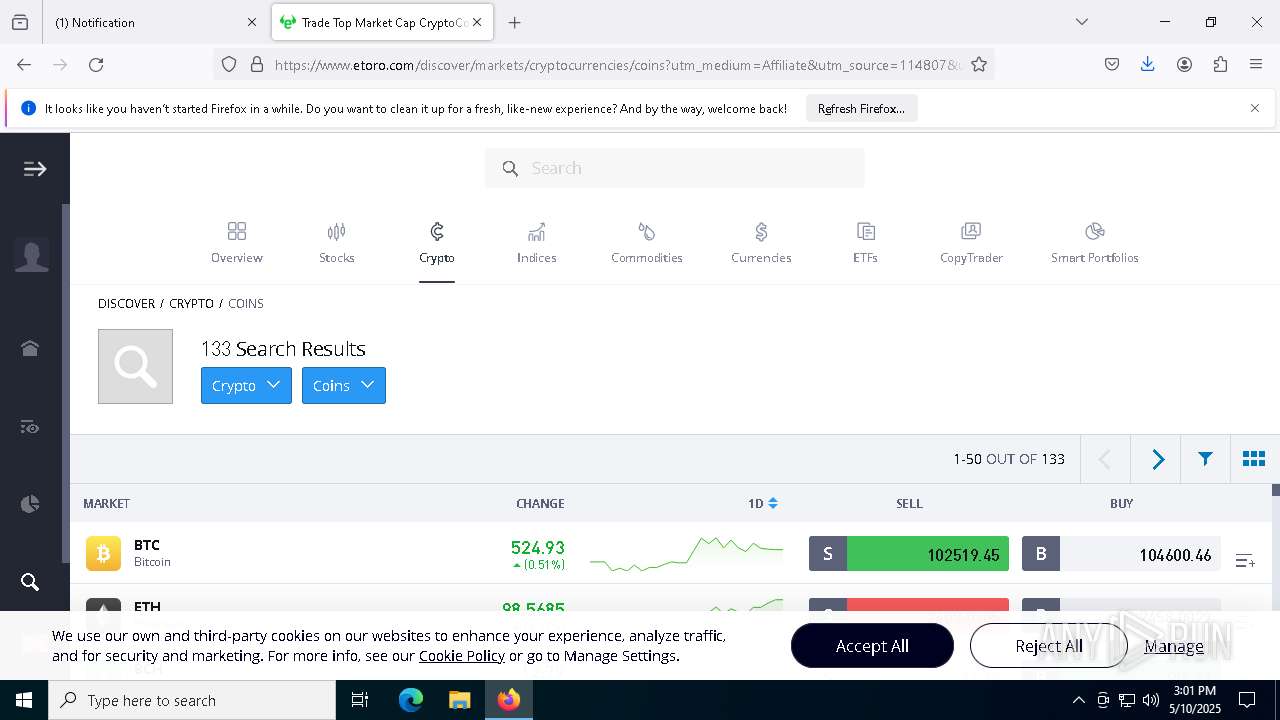Go to next results page arrow

tap(1157, 459)
